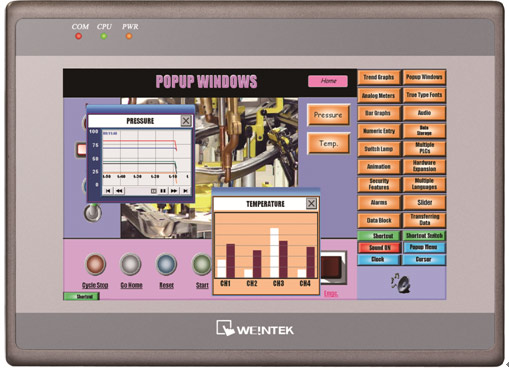Toggle the Sound ON red button
The width and height of the screenshot is (509, 368).
[379, 248]
